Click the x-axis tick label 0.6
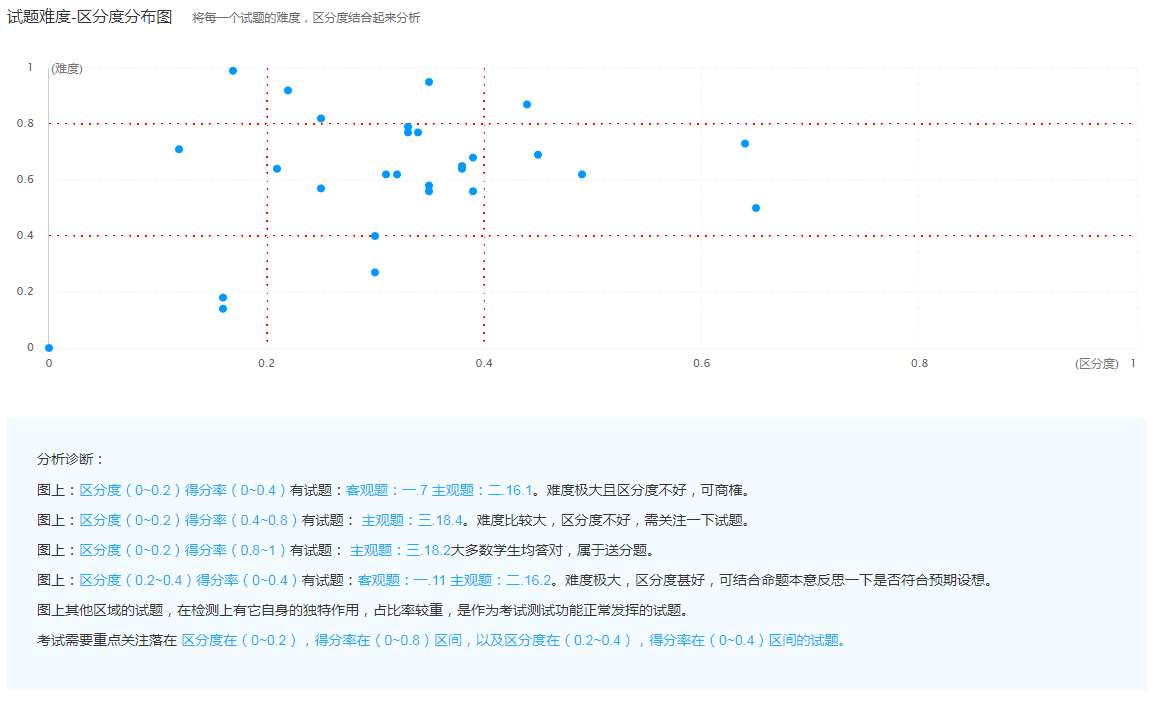This screenshot has height=711, width=1164. tap(702, 364)
